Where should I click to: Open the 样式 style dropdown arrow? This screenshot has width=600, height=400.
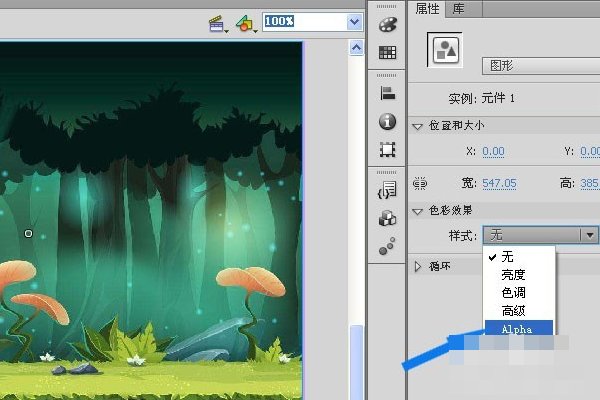590,235
